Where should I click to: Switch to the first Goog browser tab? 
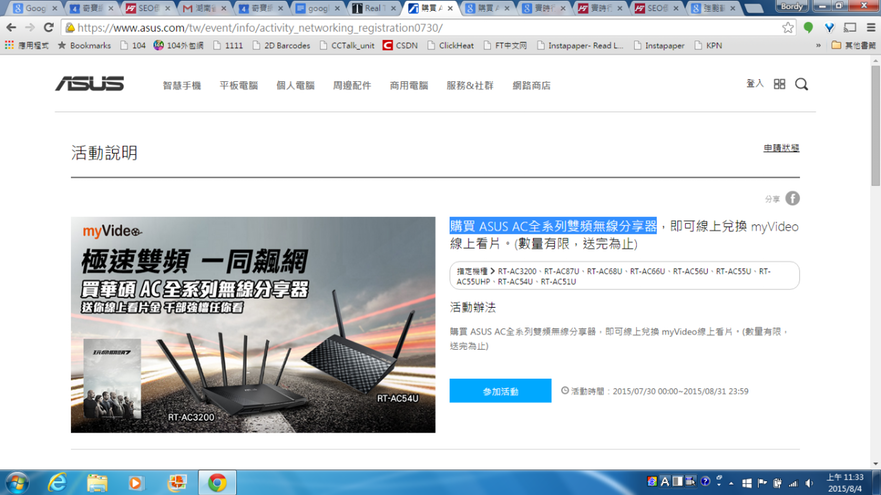click(x=33, y=8)
